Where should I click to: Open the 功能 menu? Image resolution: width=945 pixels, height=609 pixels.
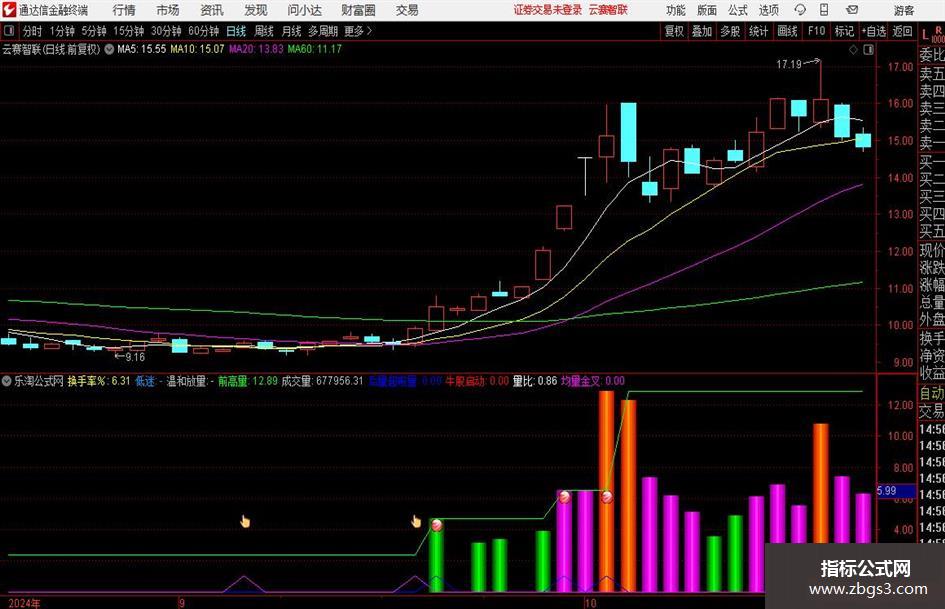click(x=676, y=10)
